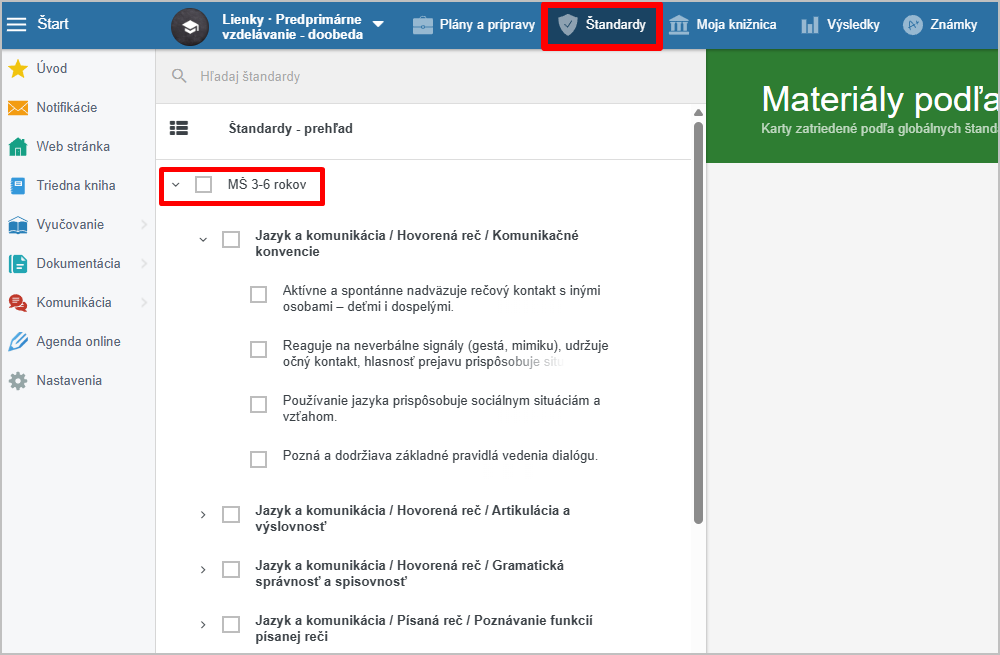
Task: Collapse the MŠ 3-6 rokov tree node
Action: (x=176, y=185)
